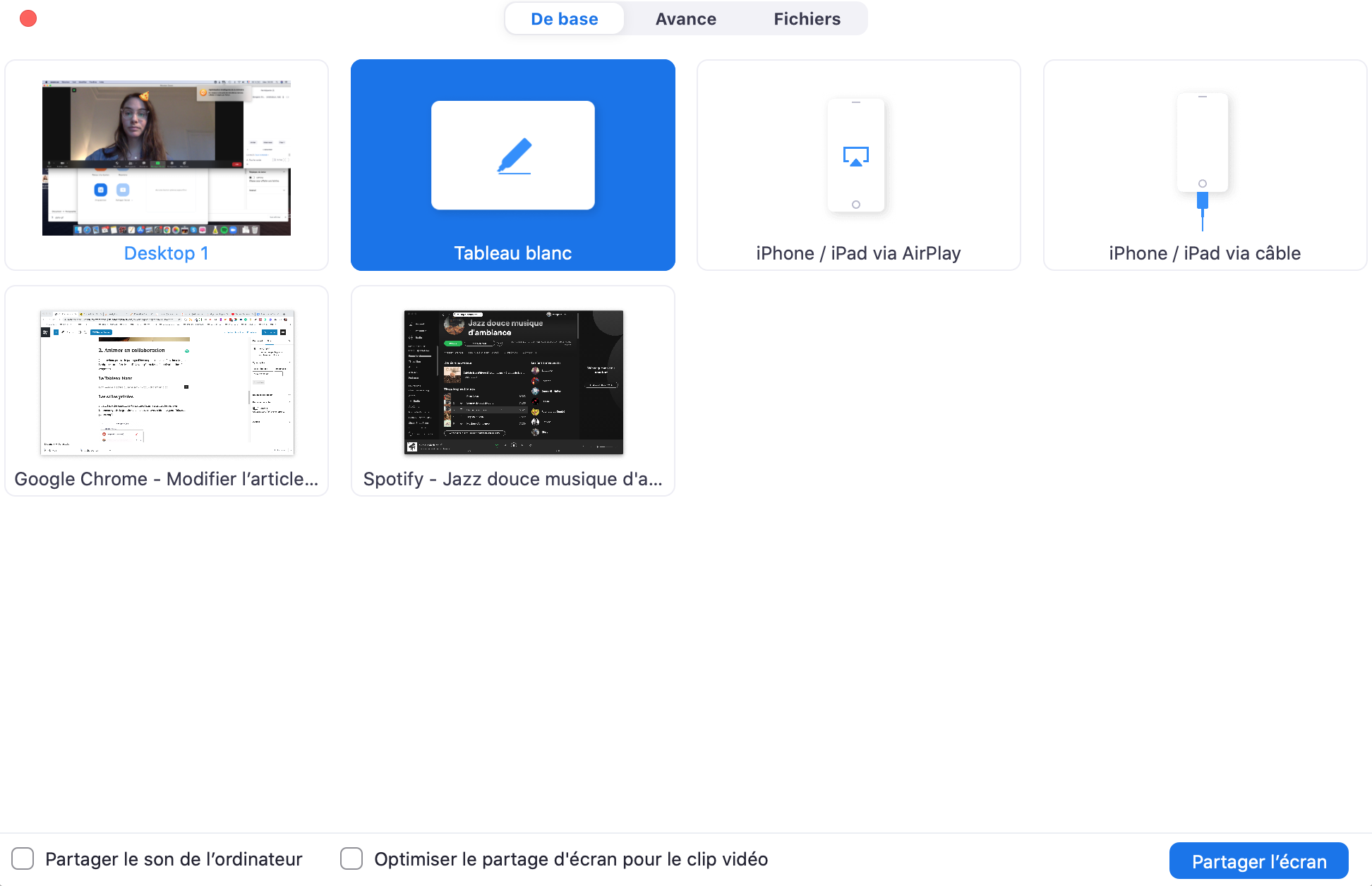Screen dimensions: 1372x886
Task: Click the Desktop 1 label text
Action: tap(167, 253)
